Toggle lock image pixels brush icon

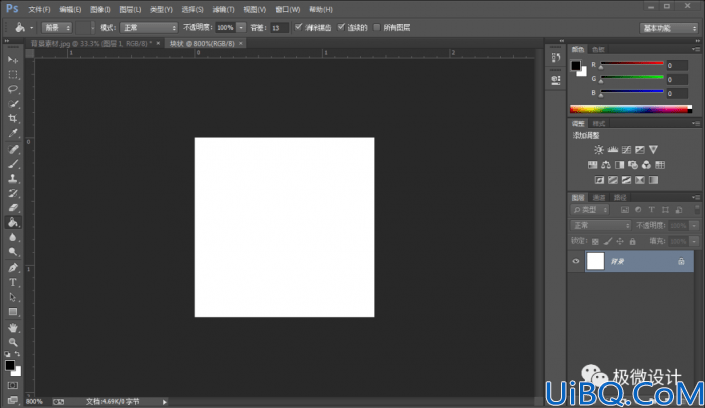click(x=608, y=242)
